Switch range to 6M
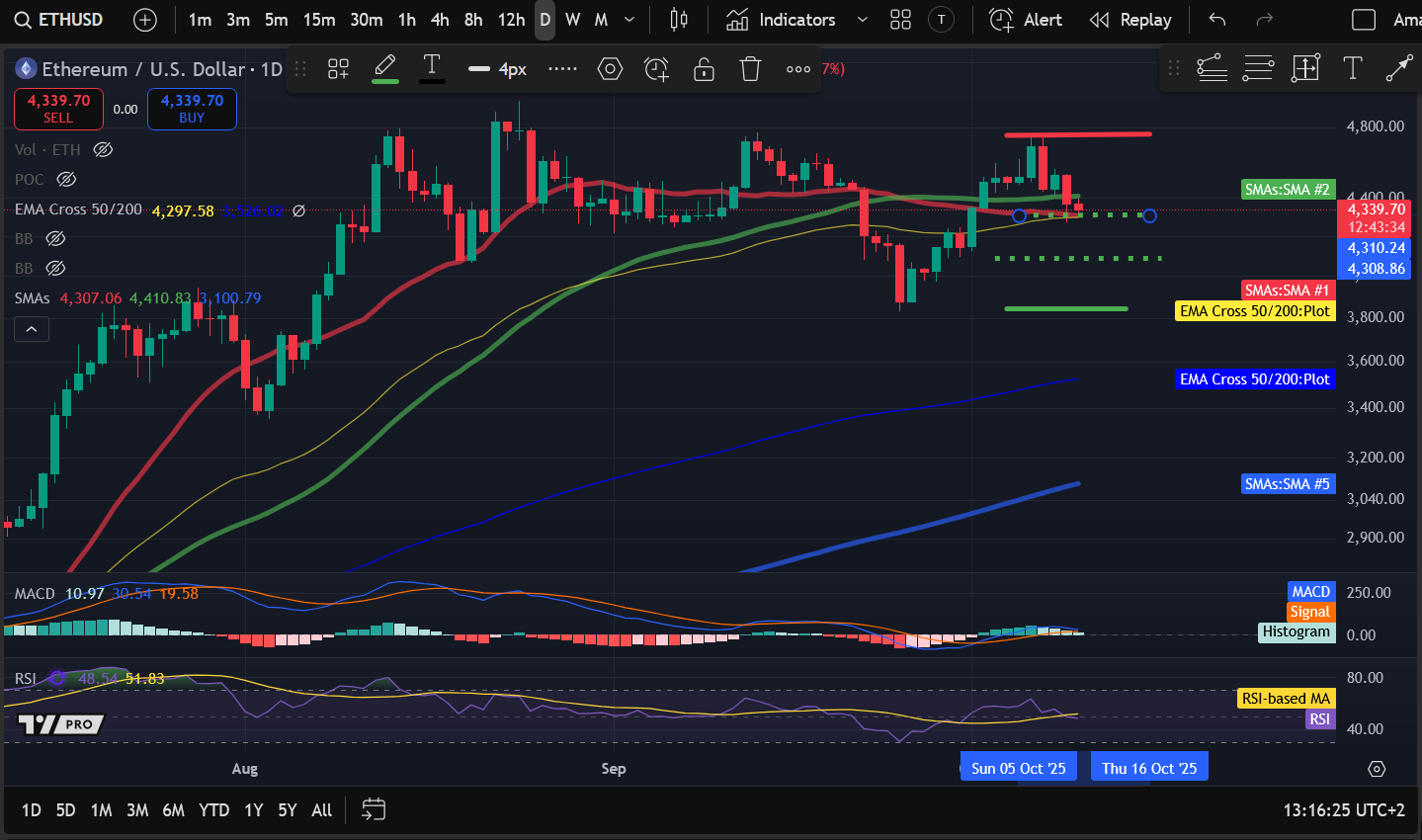 coord(173,810)
